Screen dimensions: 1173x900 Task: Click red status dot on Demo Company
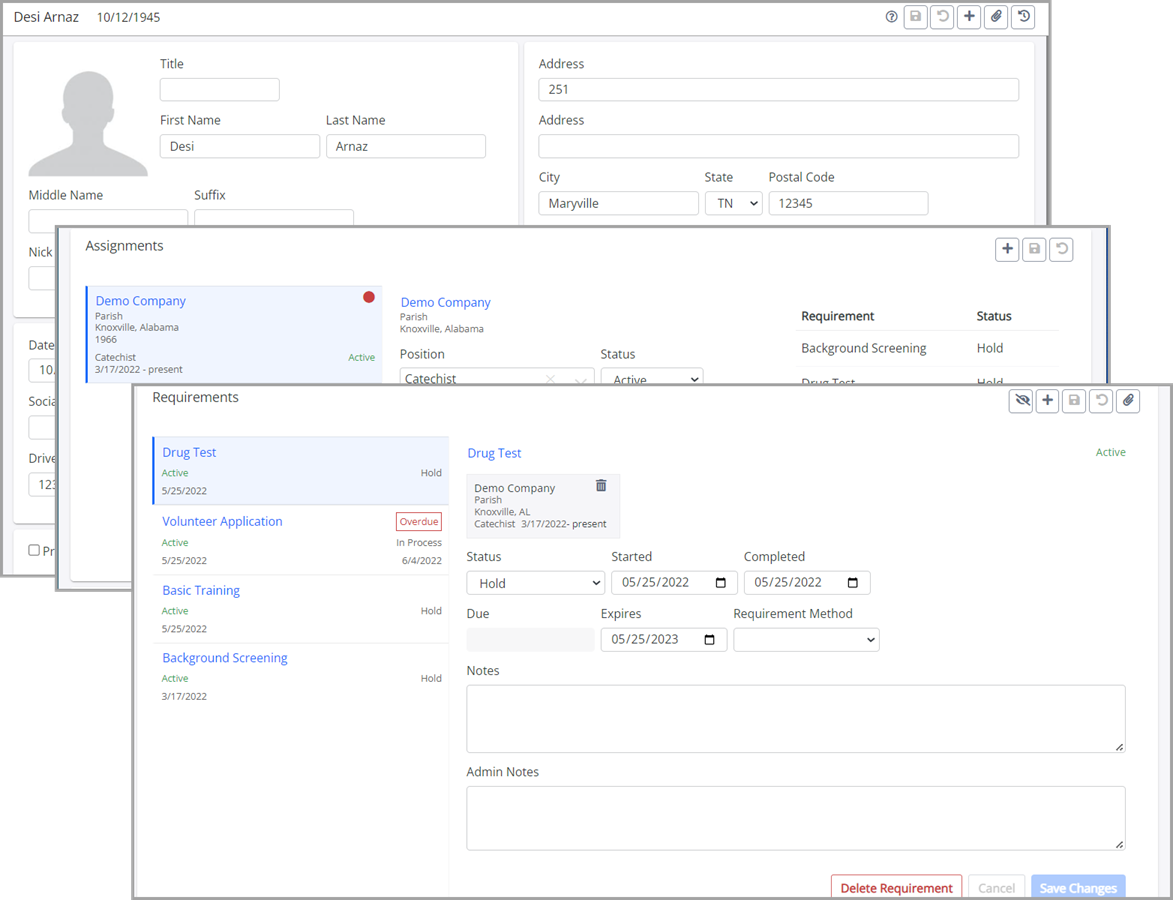[x=369, y=297]
